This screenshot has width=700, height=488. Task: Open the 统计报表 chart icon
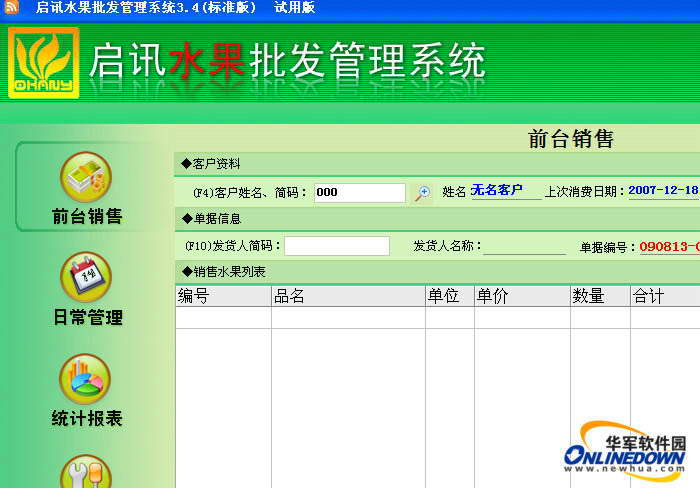coord(85,379)
